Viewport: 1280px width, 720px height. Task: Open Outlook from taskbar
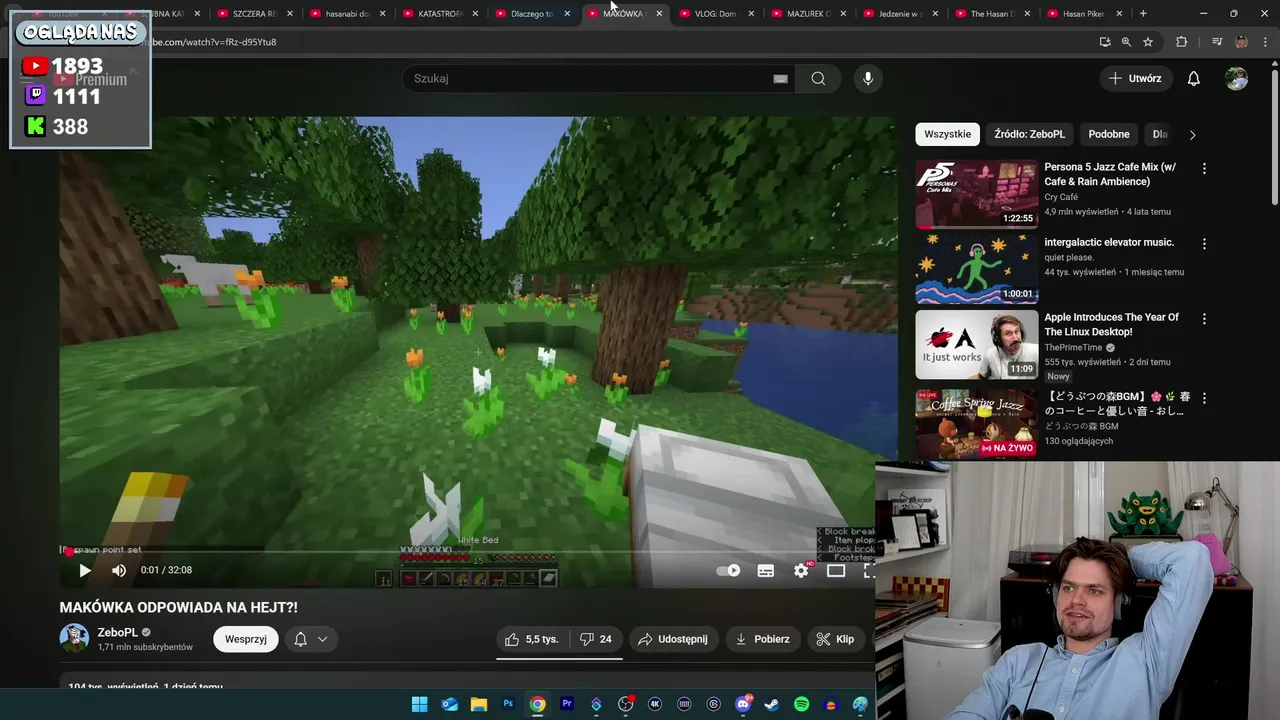click(x=449, y=704)
